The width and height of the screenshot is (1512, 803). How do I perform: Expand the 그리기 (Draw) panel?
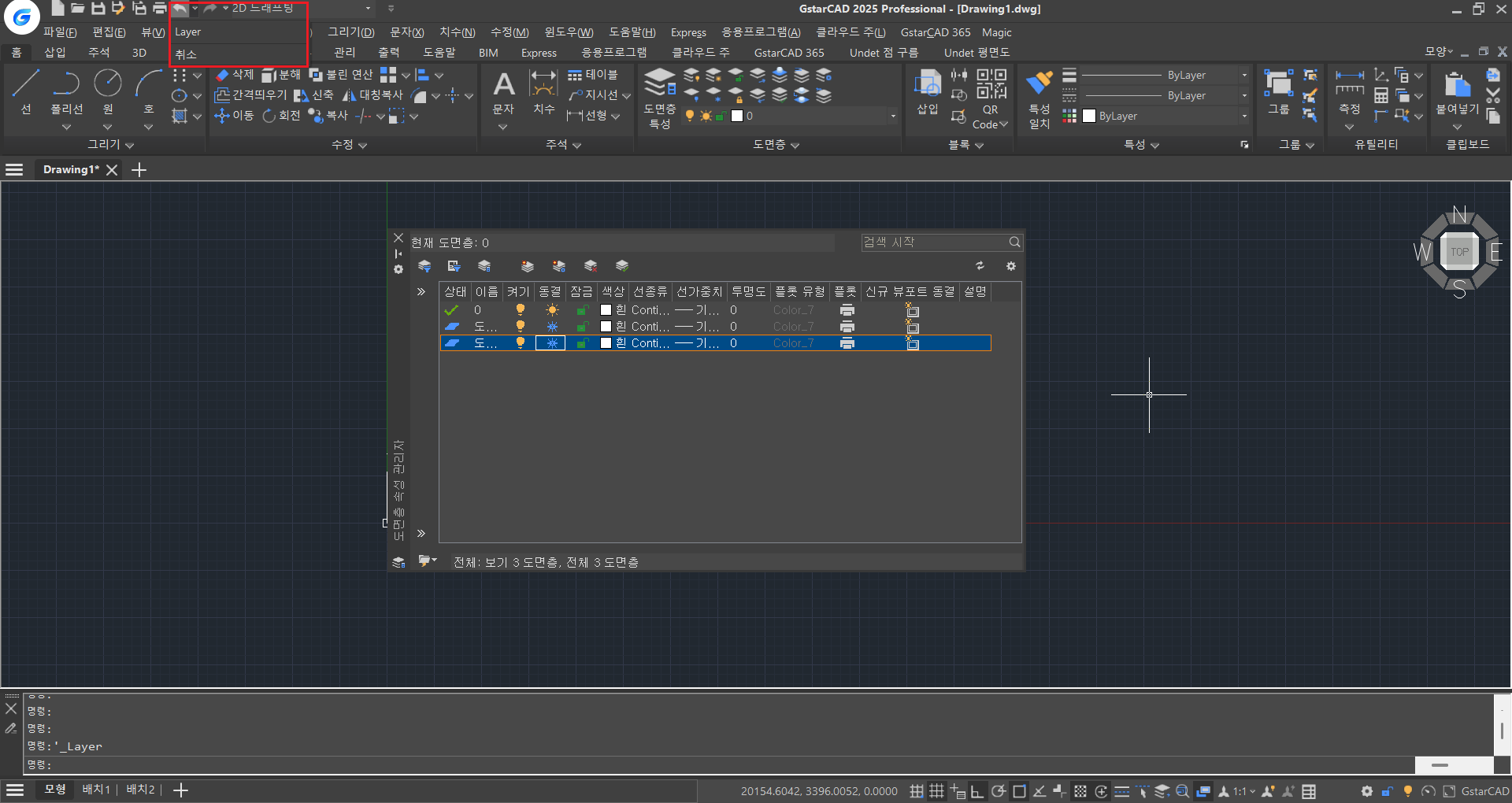pyautogui.click(x=110, y=145)
